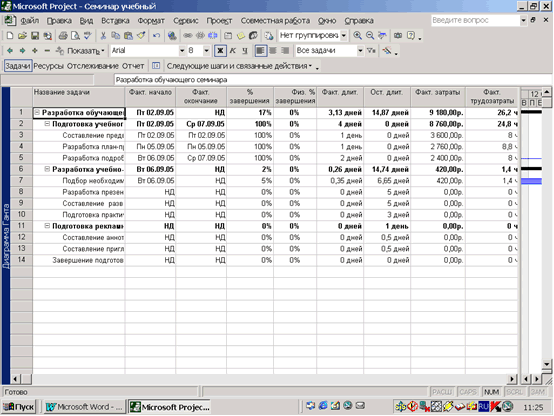The image size is (554, 416).
Task: Open Task Information icon
Action: pyautogui.click(x=228, y=36)
